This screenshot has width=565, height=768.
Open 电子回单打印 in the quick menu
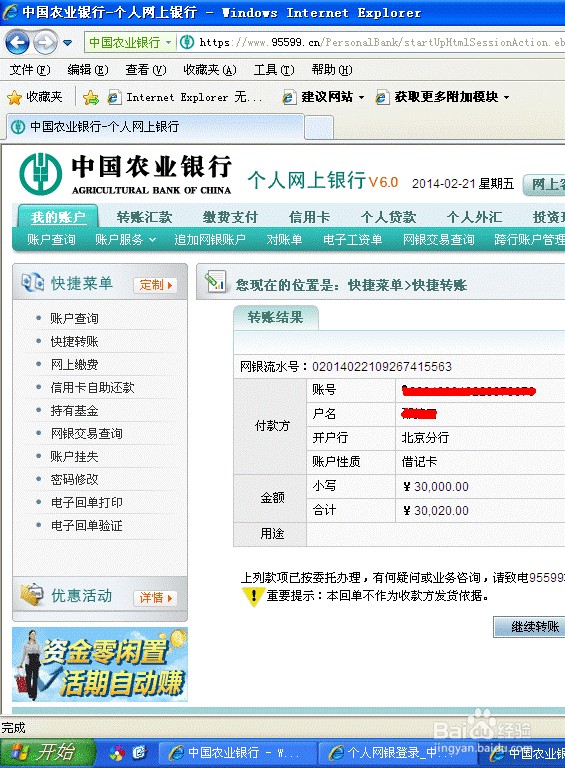click(87, 503)
